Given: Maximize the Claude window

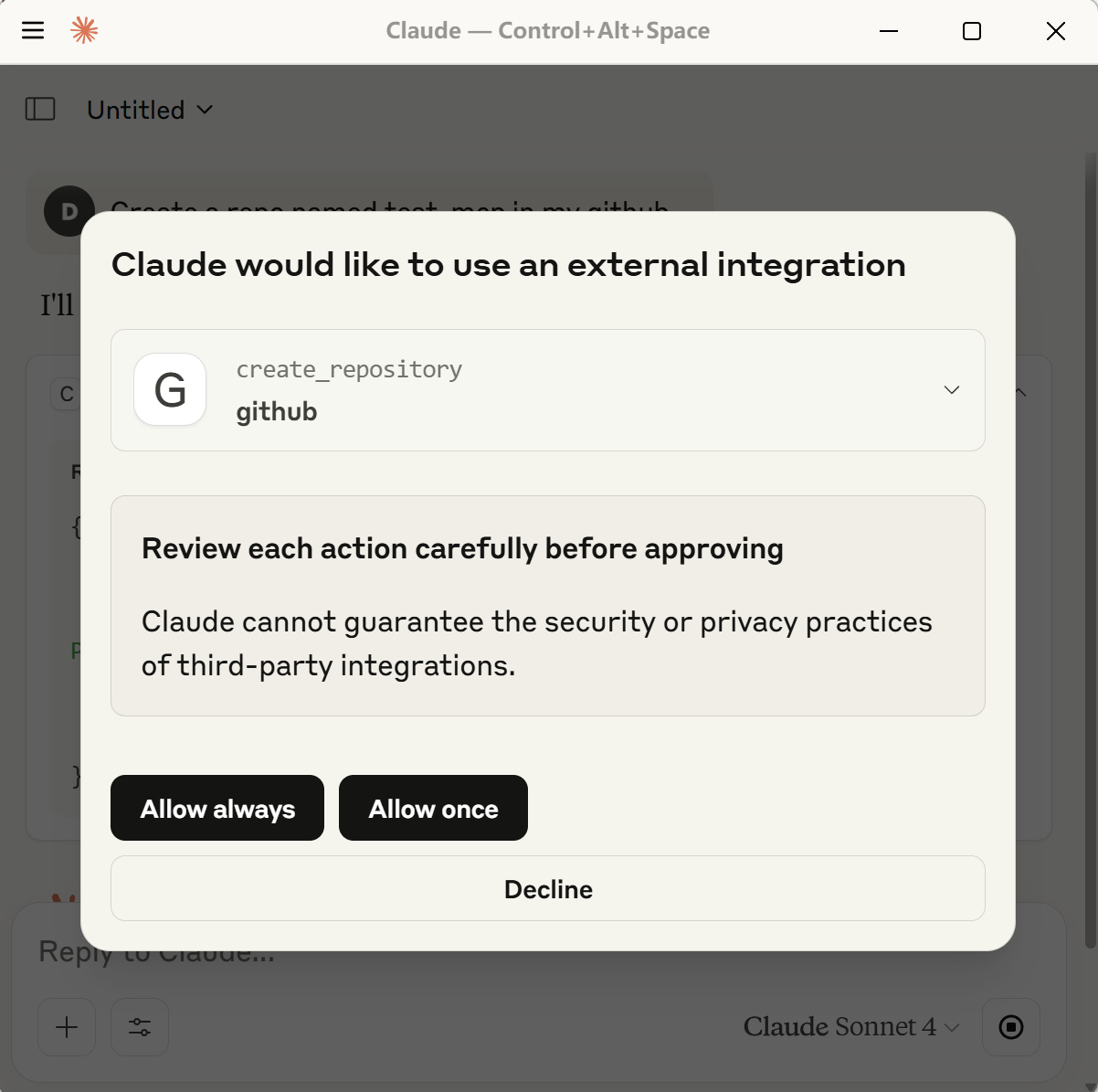Looking at the screenshot, I should click(x=971, y=30).
